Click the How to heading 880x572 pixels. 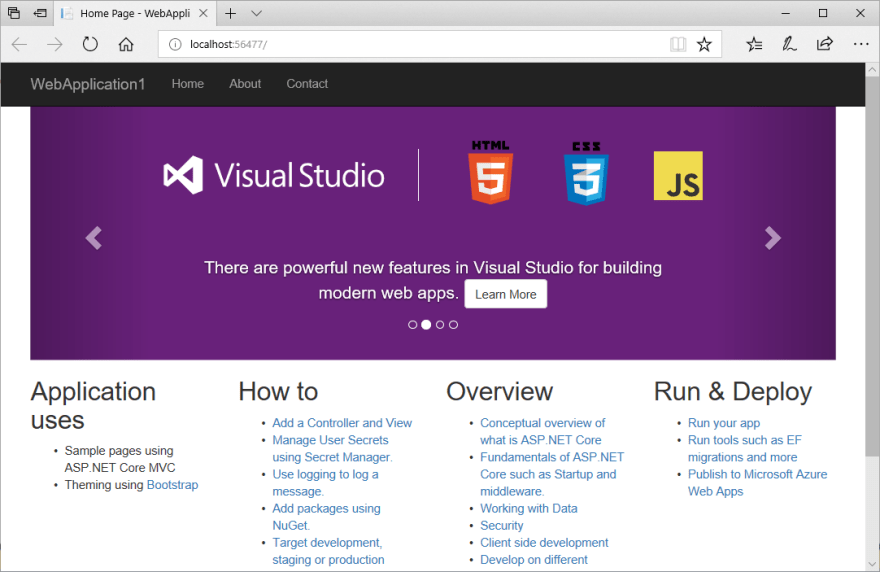click(278, 392)
